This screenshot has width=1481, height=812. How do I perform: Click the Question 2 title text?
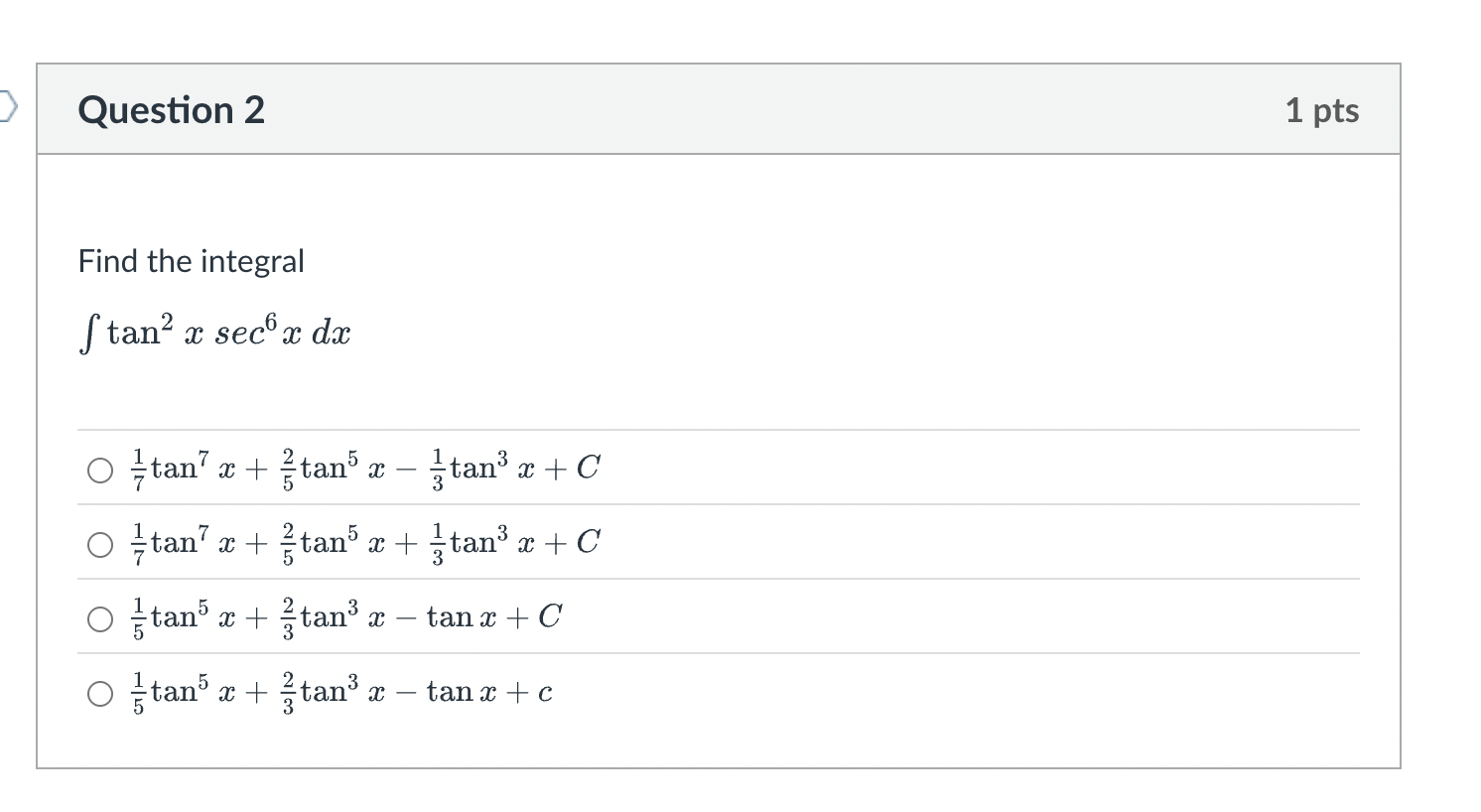(171, 109)
